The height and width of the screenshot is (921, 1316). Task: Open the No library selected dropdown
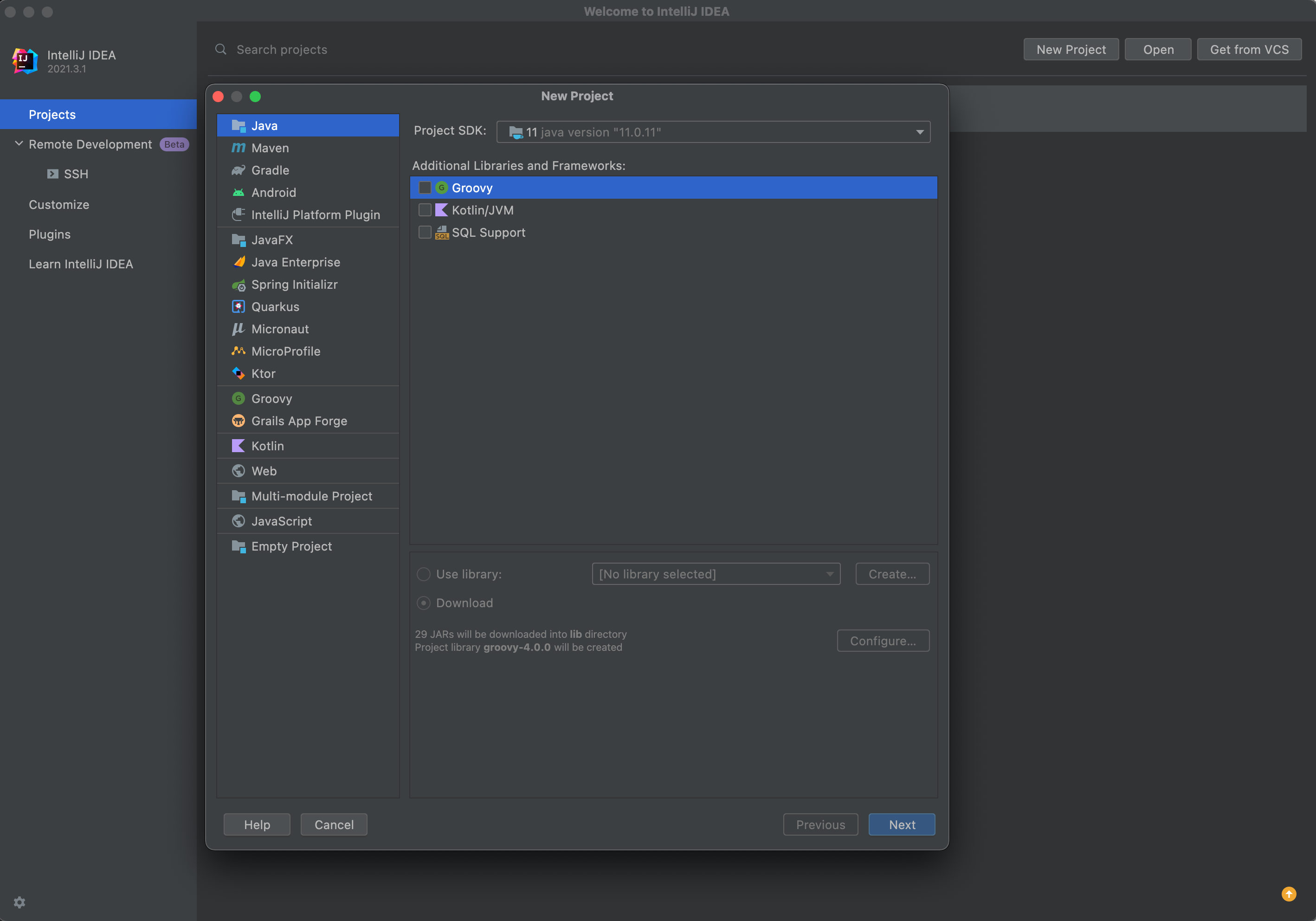click(716, 574)
